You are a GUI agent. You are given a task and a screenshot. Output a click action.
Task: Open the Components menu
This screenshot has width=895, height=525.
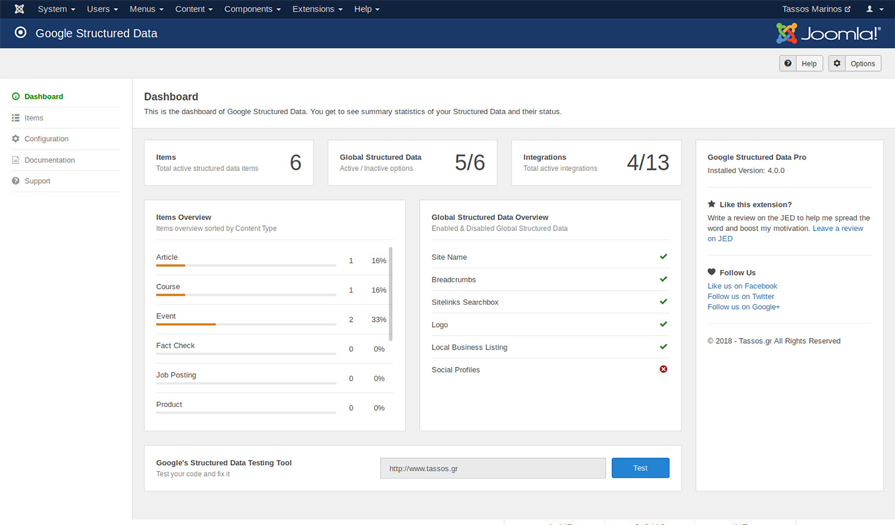point(252,9)
